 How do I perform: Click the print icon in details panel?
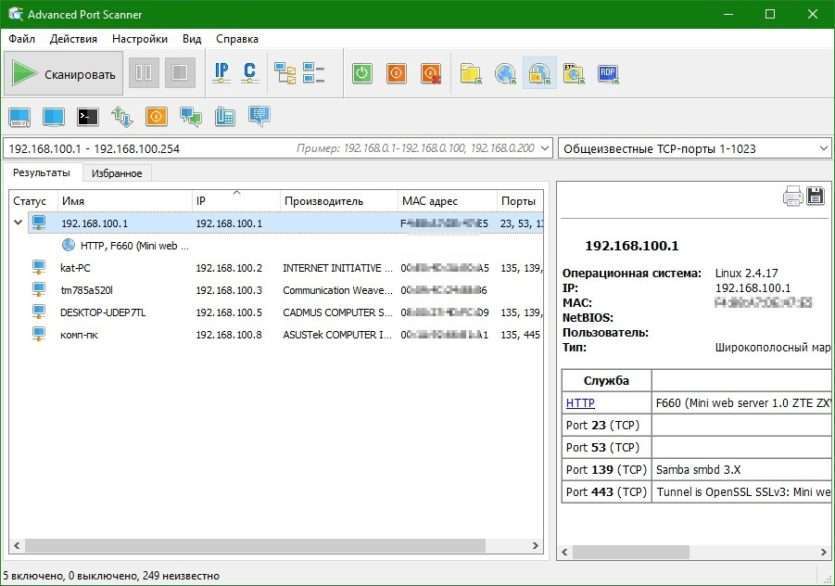[x=793, y=196]
